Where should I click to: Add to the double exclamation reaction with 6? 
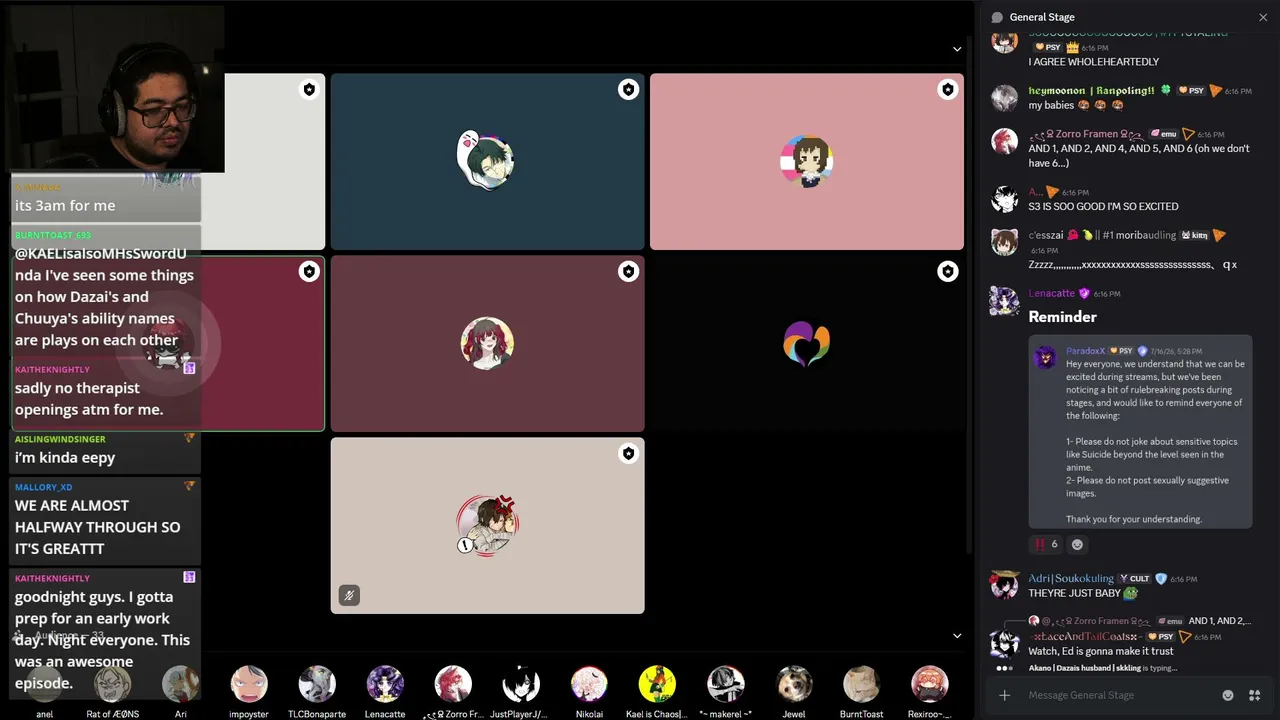click(1046, 544)
